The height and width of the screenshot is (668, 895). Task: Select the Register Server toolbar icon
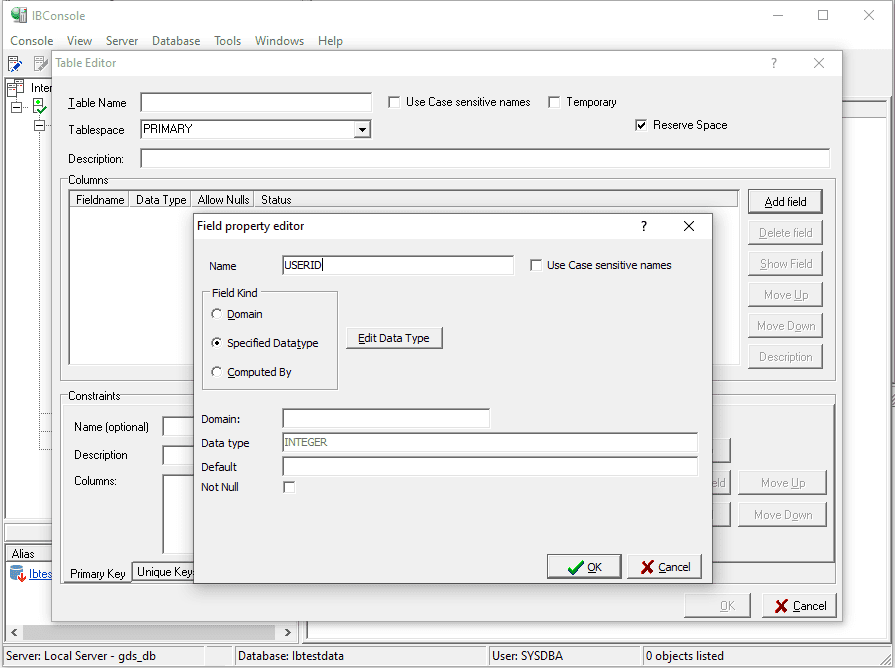14,62
